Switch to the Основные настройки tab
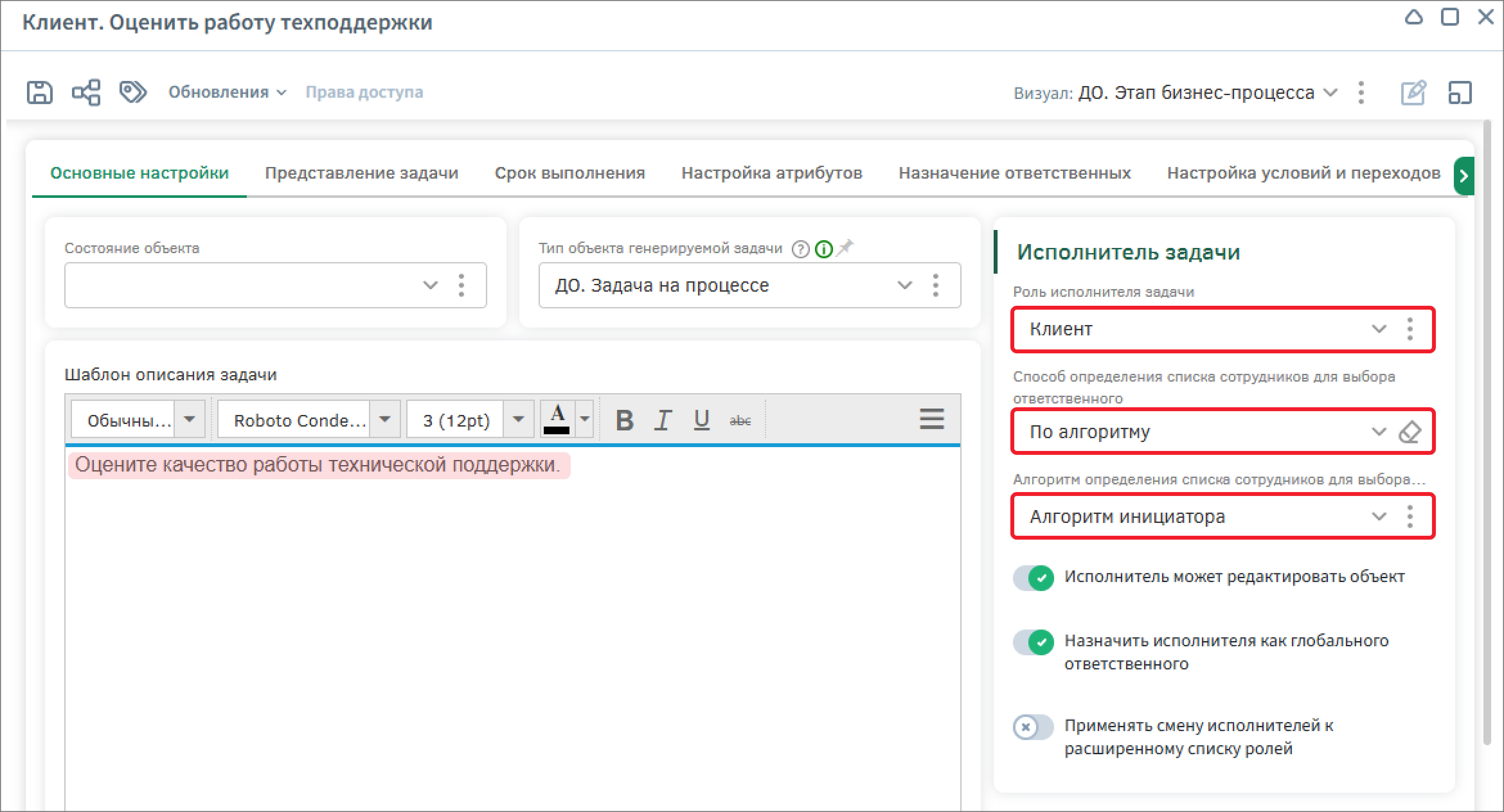The height and width of the screenshot is (812, 1504). coord(139,173)
